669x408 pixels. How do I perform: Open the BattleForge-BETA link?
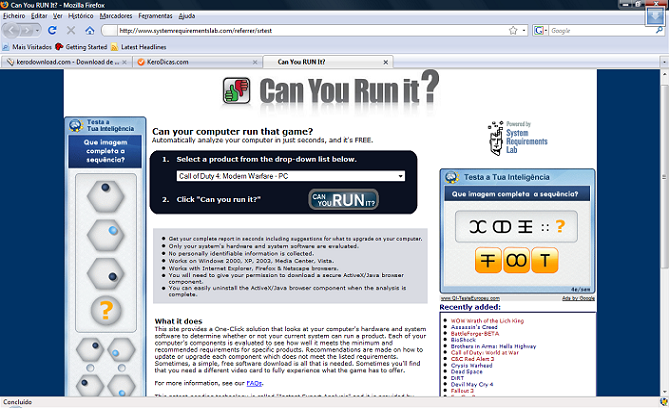pyautogui.click(x=475, y=334)
